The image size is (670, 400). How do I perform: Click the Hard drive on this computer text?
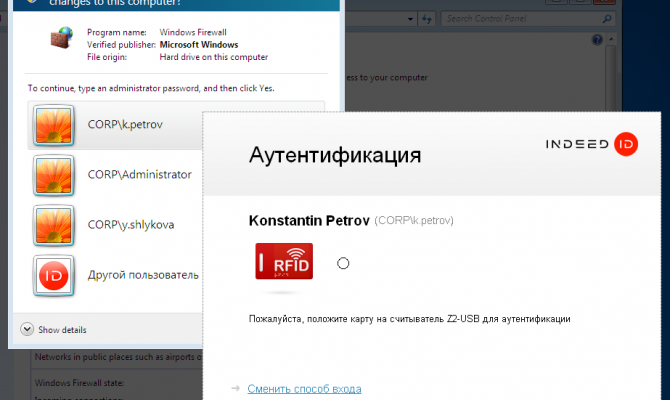pyautogui.click(x=214, y=57)
